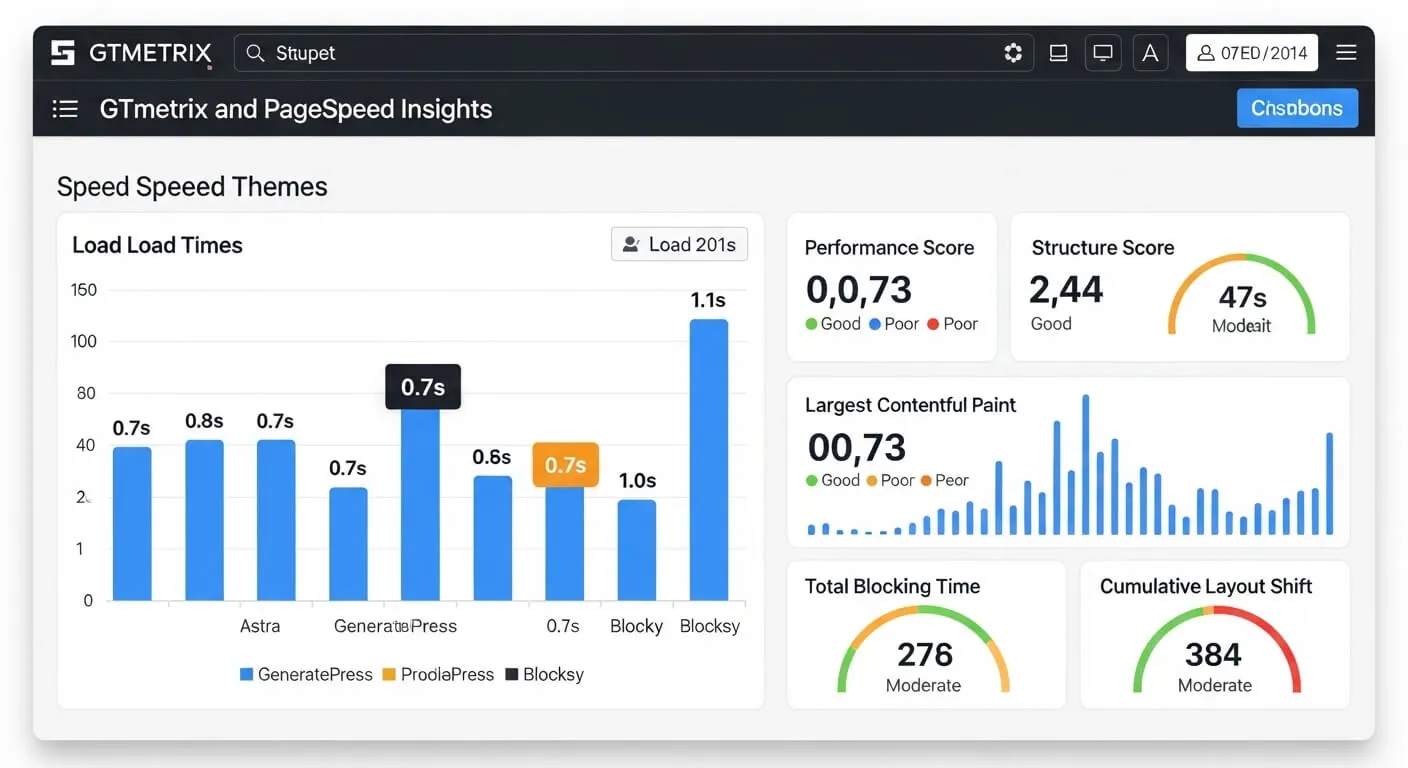Click the red Poor dot in Performance Score
1408x768 pixels.
tap(933, 324)
